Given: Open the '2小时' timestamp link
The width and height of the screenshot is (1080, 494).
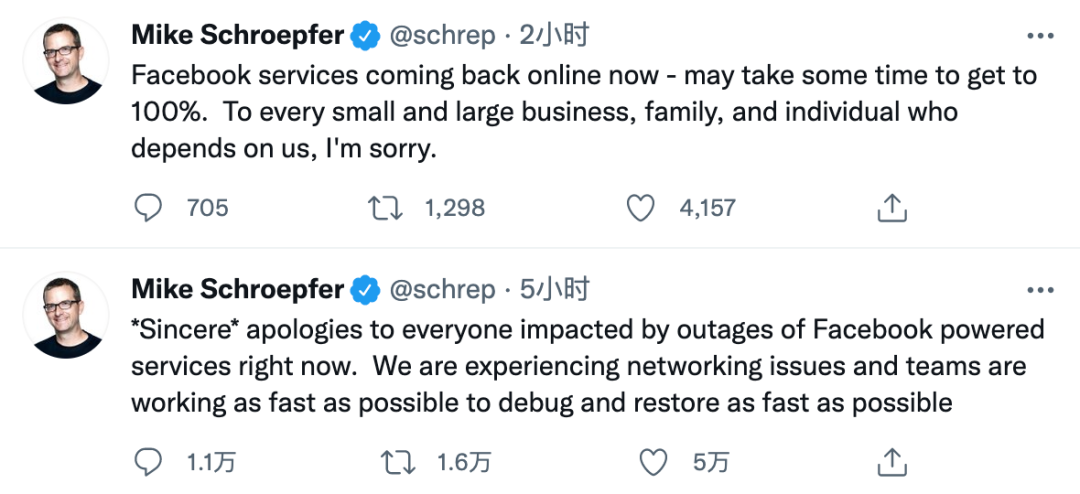Looking at the screenshot, I should coord(554,37).
